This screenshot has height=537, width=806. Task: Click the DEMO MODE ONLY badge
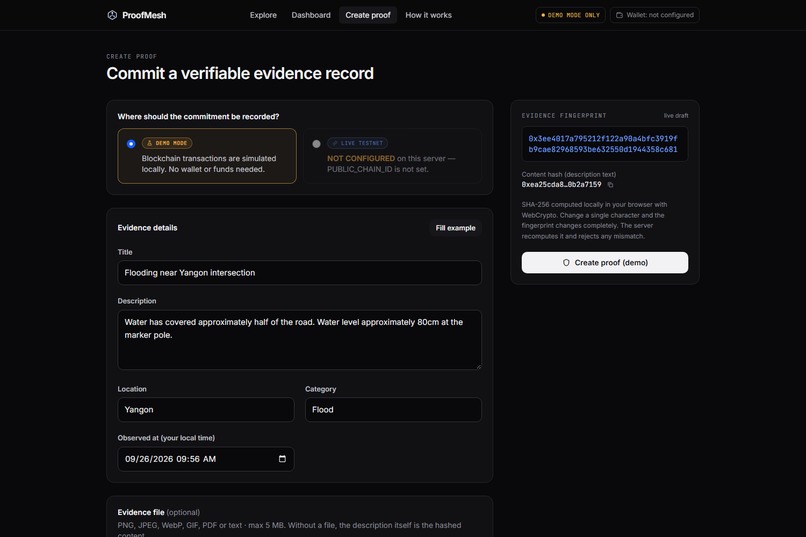coord(570,15)
